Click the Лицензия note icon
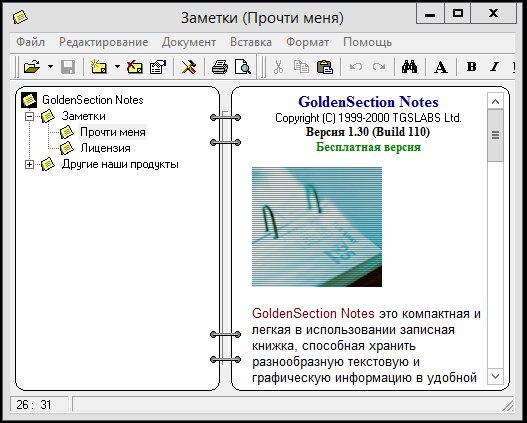 (x=67, y=148)
